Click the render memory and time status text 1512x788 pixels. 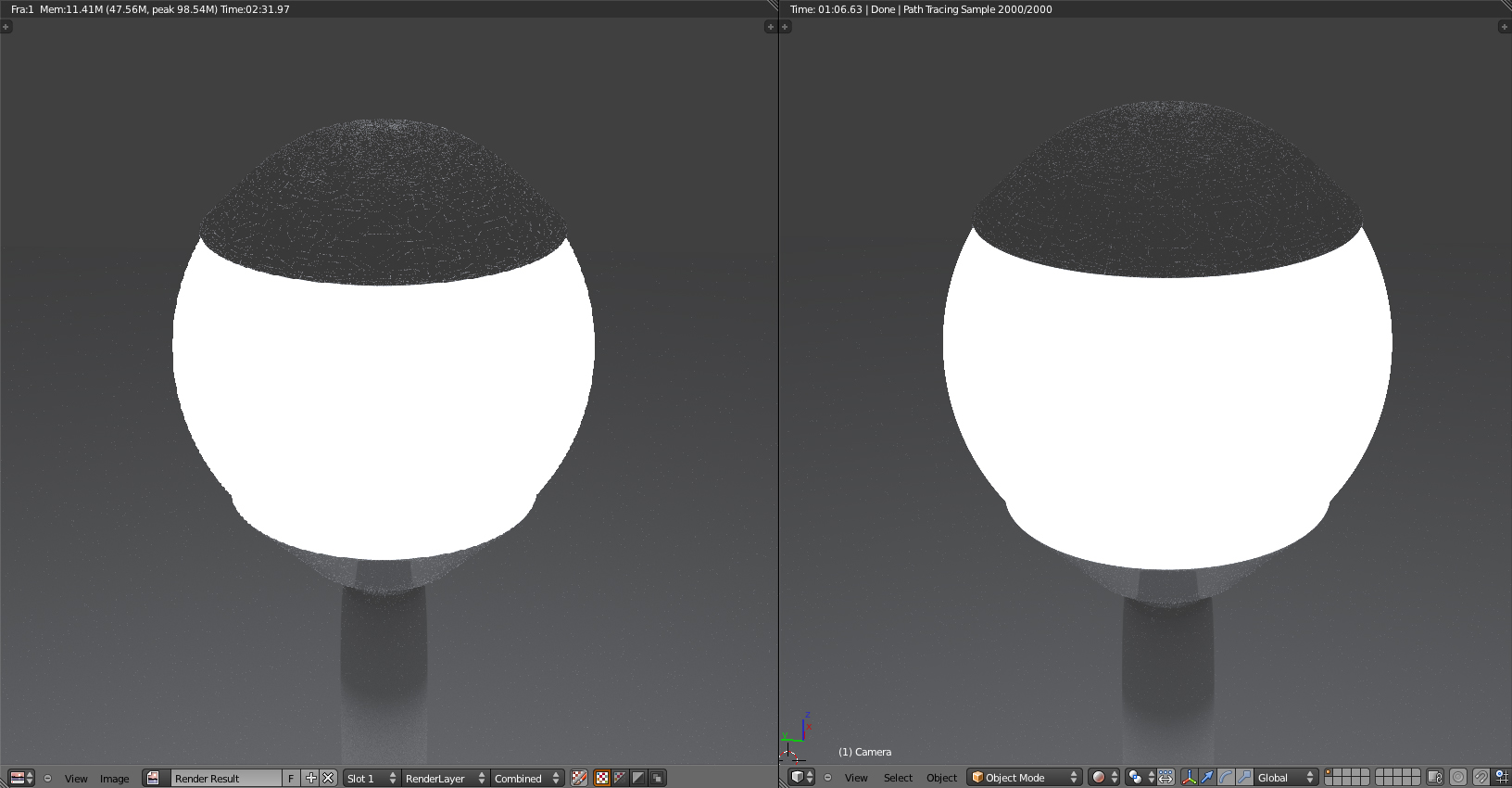coord(150,9)
